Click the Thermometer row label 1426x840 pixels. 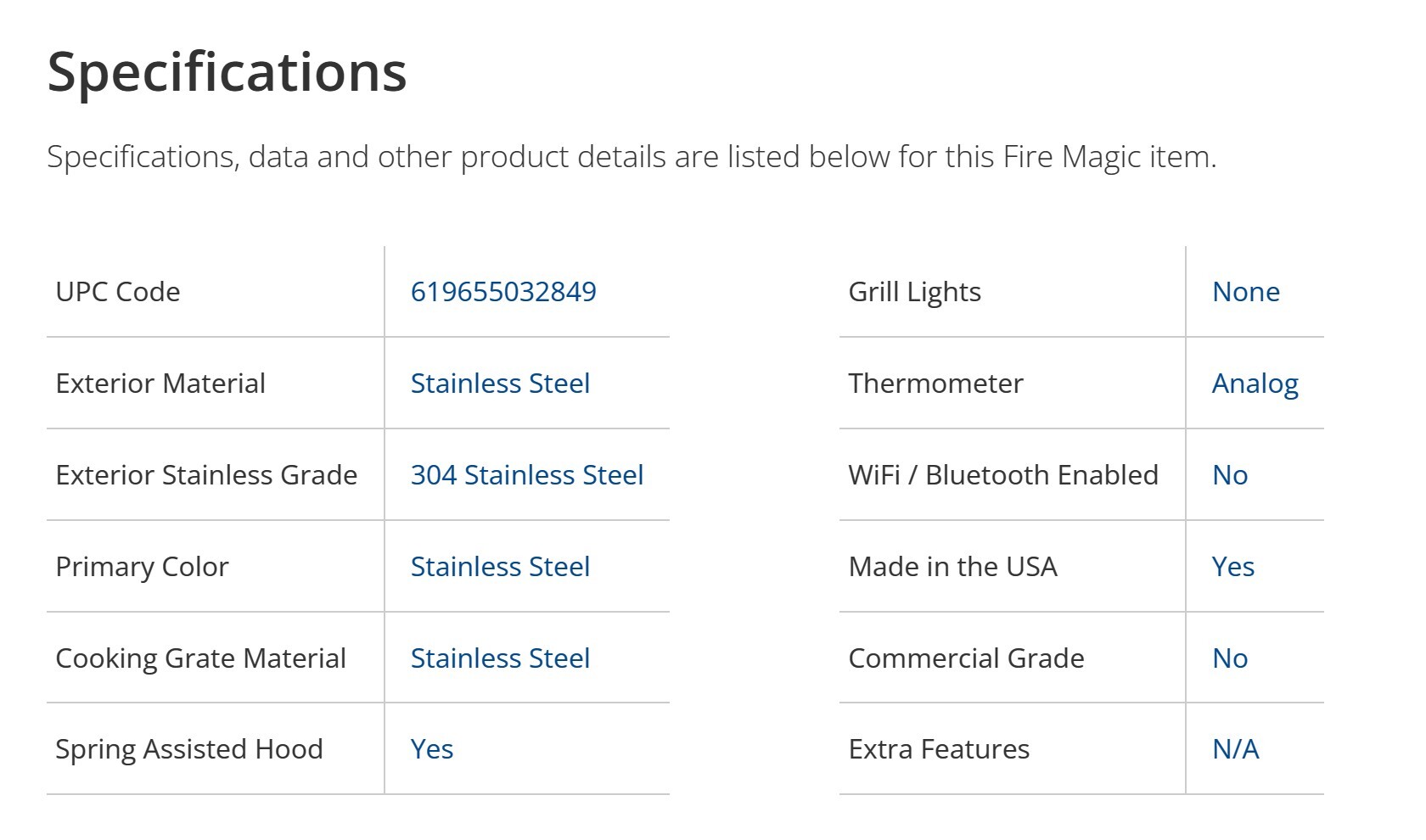point(935,384)
